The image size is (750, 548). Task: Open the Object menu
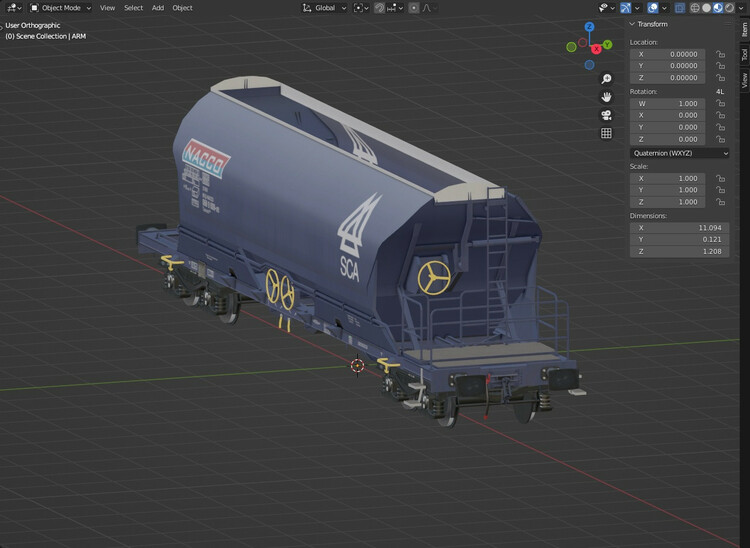(182, 8)
